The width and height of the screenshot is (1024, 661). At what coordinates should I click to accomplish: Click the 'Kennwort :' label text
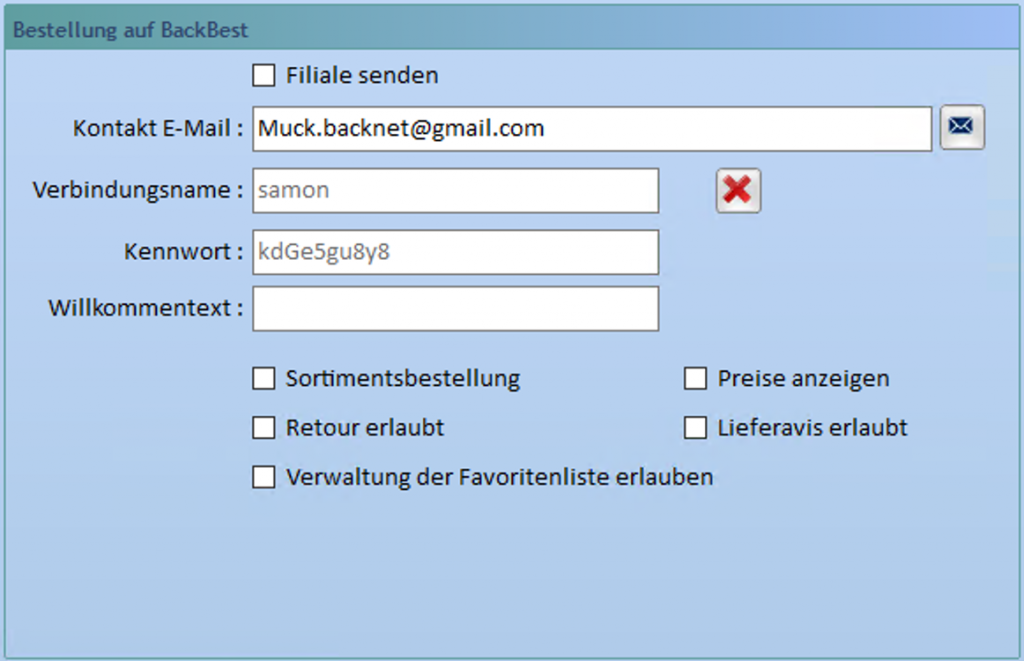click(184, 252)
